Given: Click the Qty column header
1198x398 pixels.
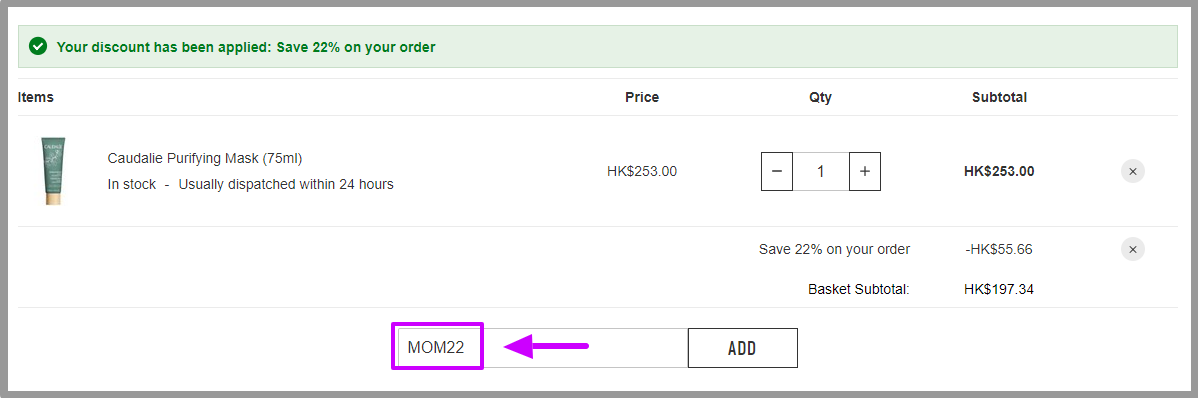Looking at the screenshot, I should coord(821,98).
